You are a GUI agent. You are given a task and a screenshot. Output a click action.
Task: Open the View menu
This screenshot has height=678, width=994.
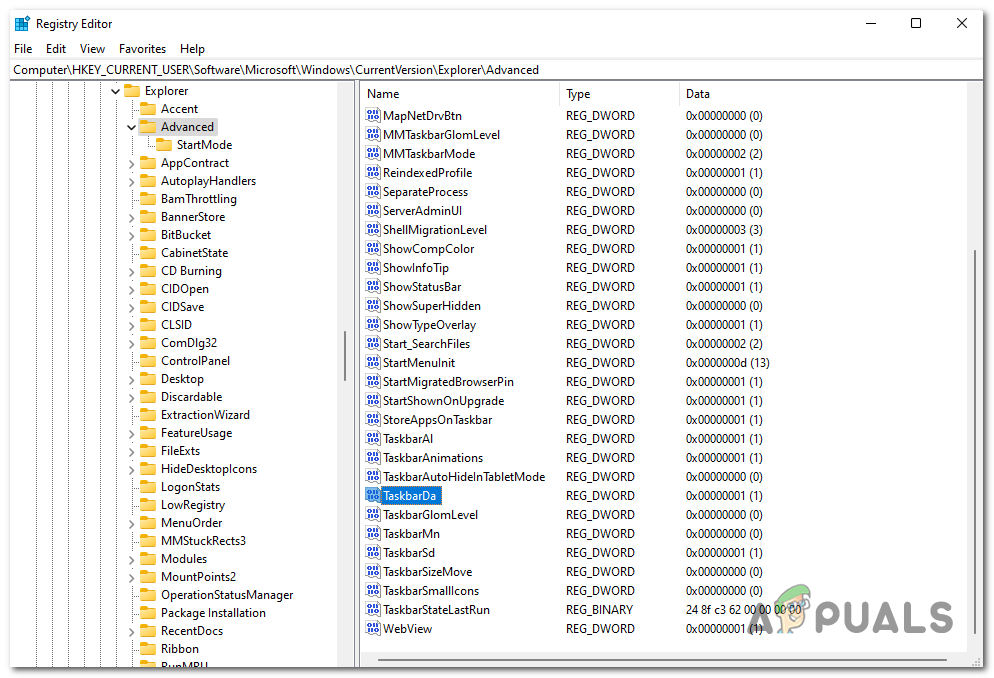pyautogui.click(x=92, y=49)
